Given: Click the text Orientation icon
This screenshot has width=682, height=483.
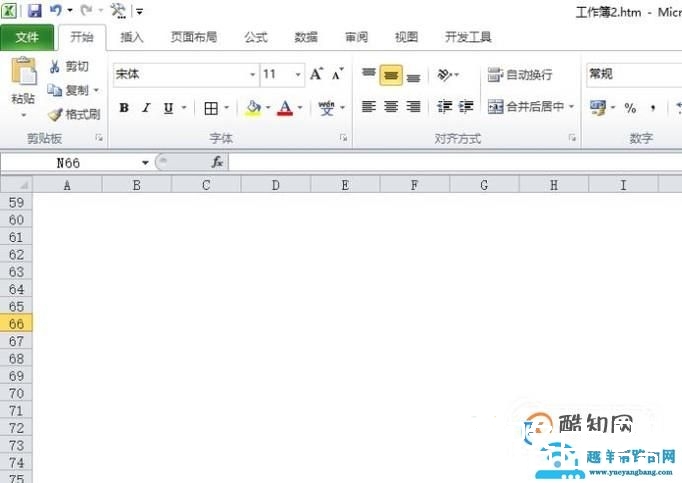Looking at the screenshot, I should tap(444, 75).
